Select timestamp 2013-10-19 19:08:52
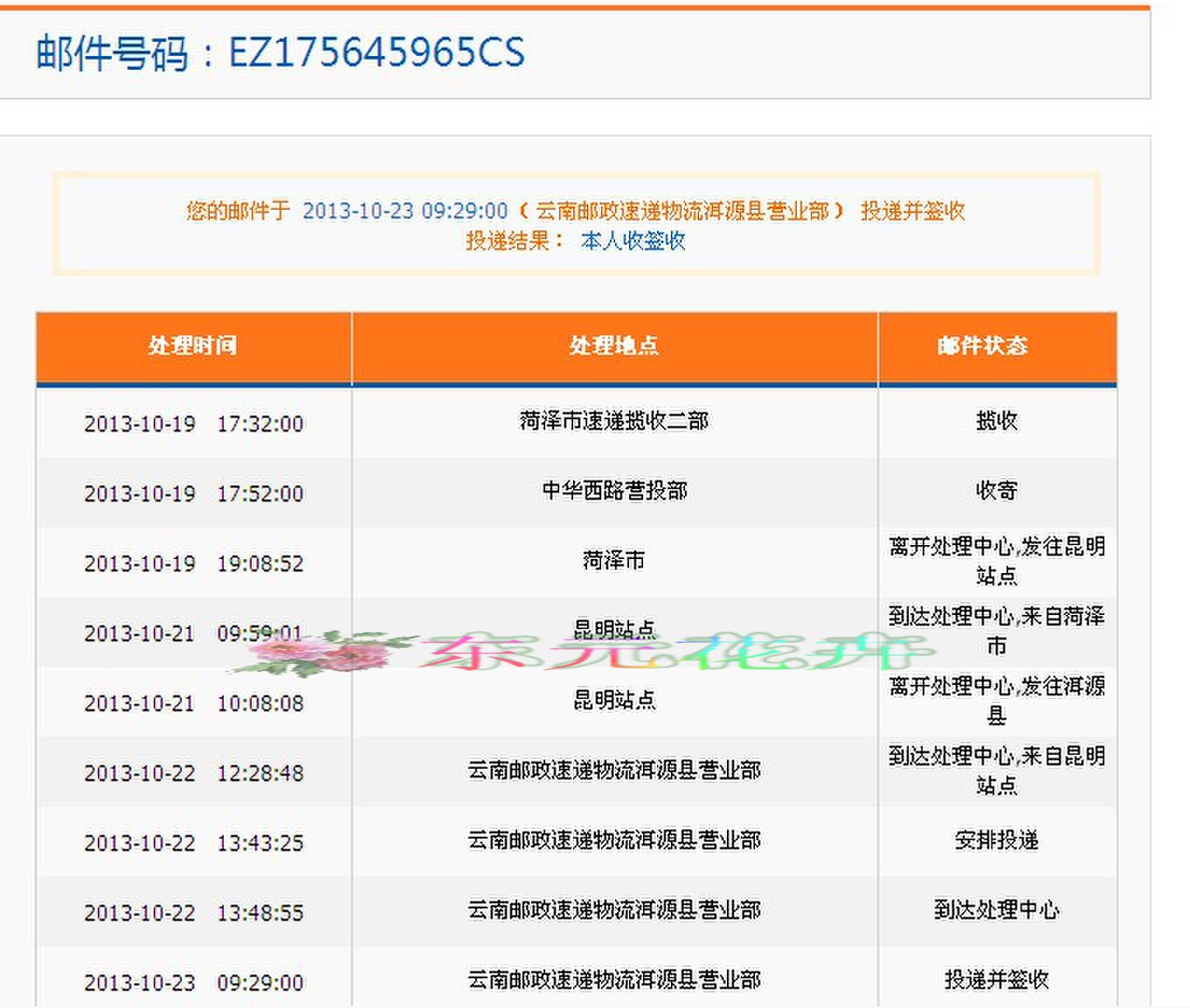Screen dimensions: 1190x1008 pyautogui.click(x=193, y=563)
